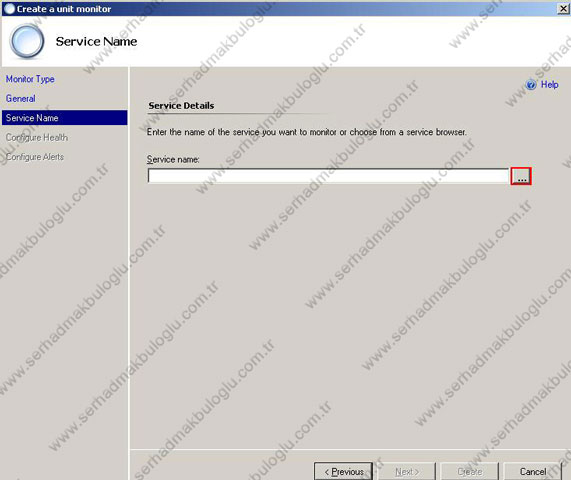This screenshot has height=480, width=571.
Task: Go to the Monitor Type step
Action: pyautogui.click(x=30, y=79)
